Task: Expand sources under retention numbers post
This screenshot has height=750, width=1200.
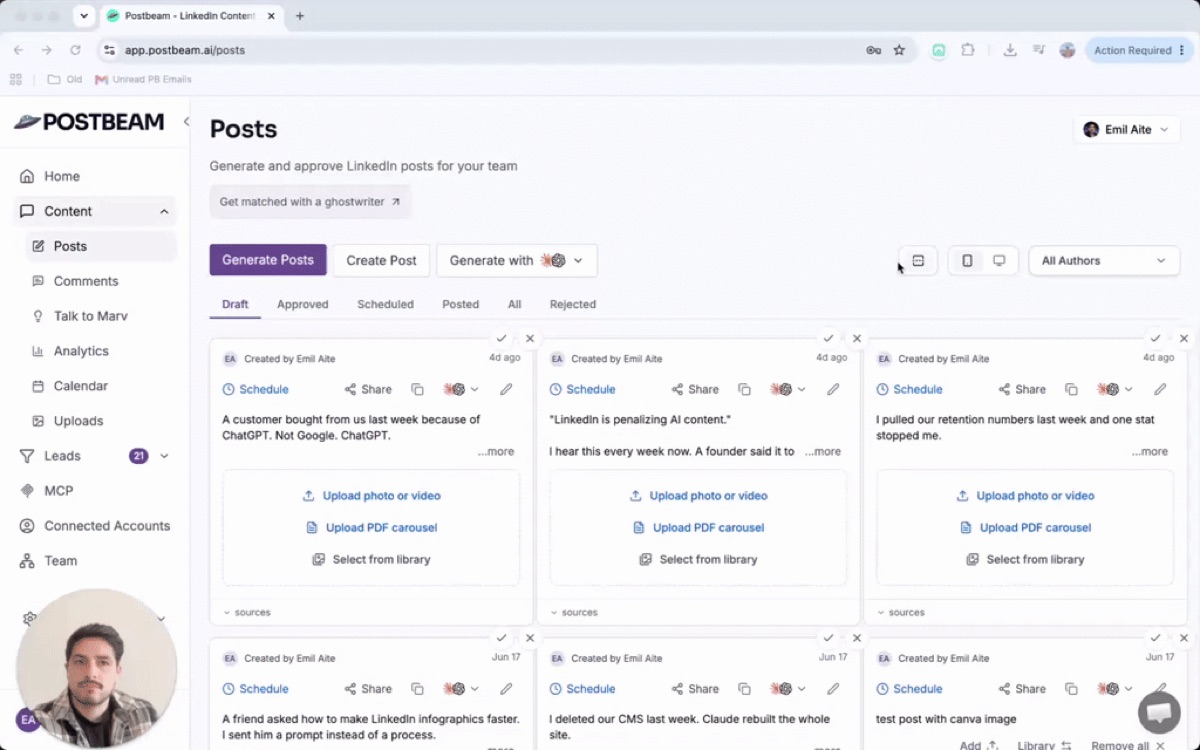Action: pyautogui.click(x=900, y=612)
